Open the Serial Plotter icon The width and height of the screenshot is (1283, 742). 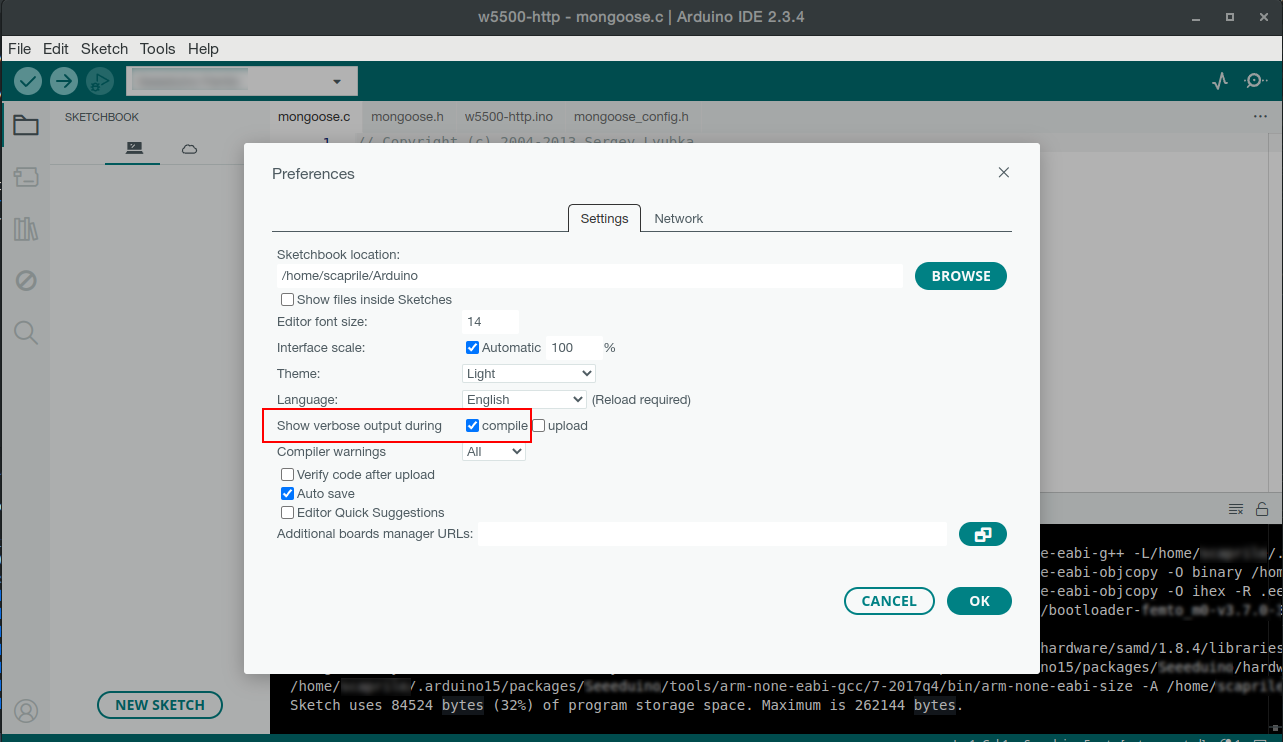pos(1219,81)
